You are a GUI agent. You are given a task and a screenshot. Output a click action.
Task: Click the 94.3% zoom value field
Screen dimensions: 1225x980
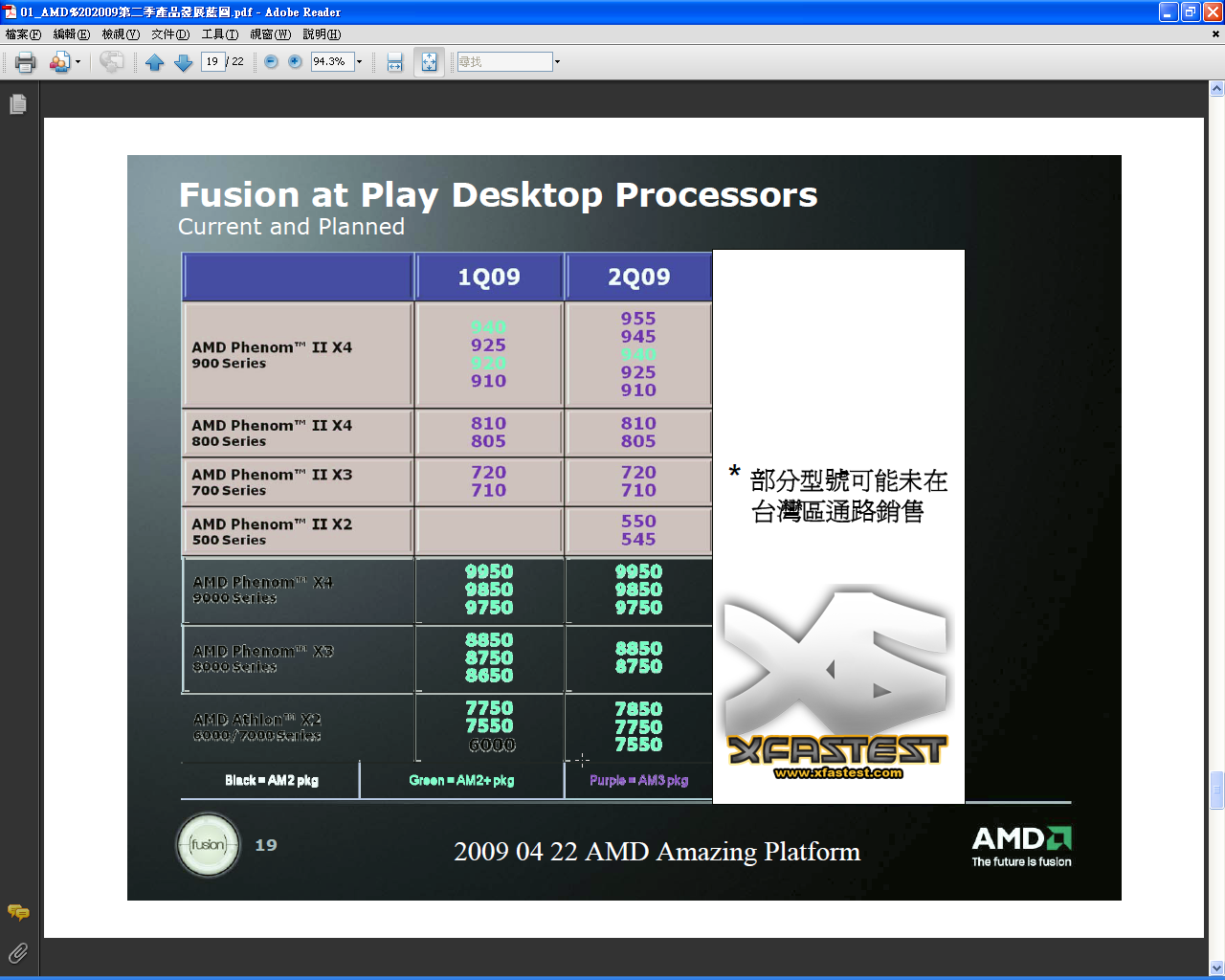331,61
